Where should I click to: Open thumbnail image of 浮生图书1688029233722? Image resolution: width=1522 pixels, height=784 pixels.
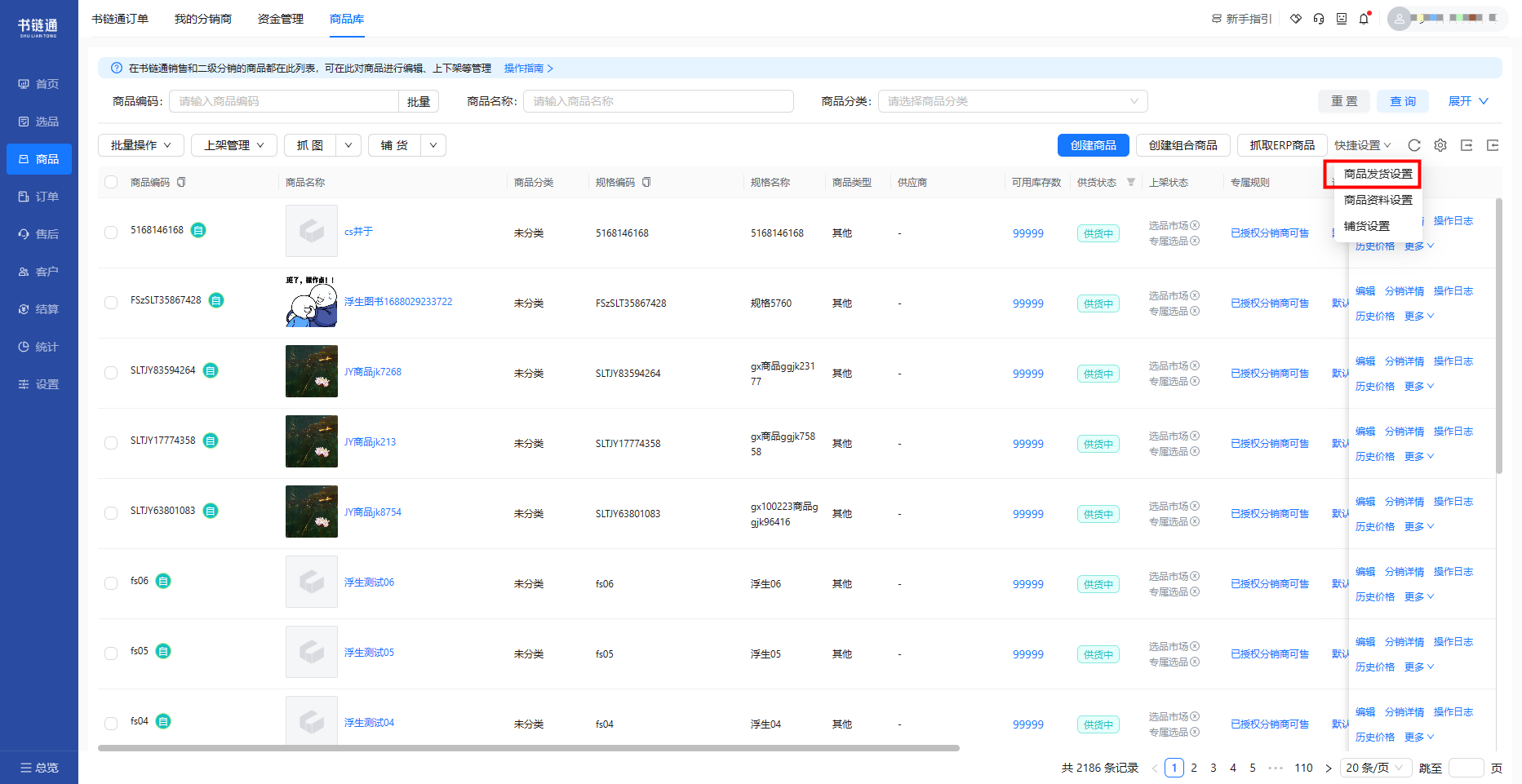point(312,301)
